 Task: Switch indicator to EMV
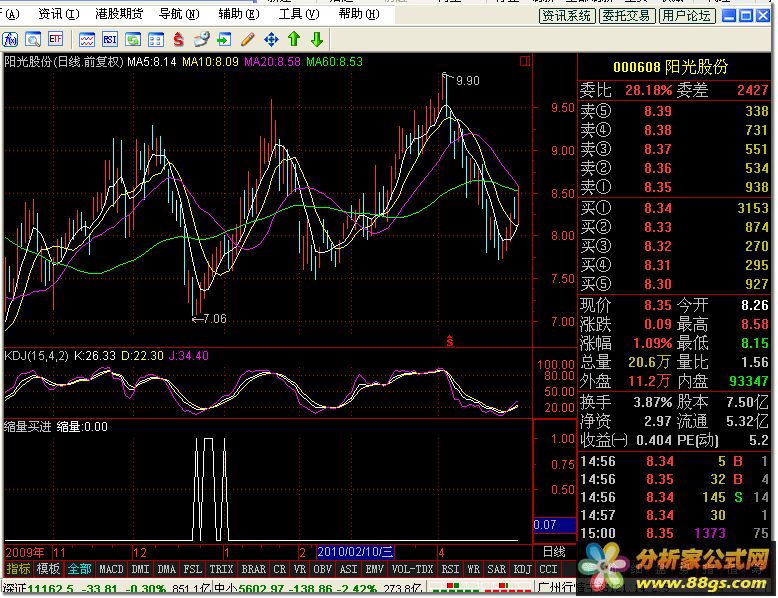(x=375, y=569)
